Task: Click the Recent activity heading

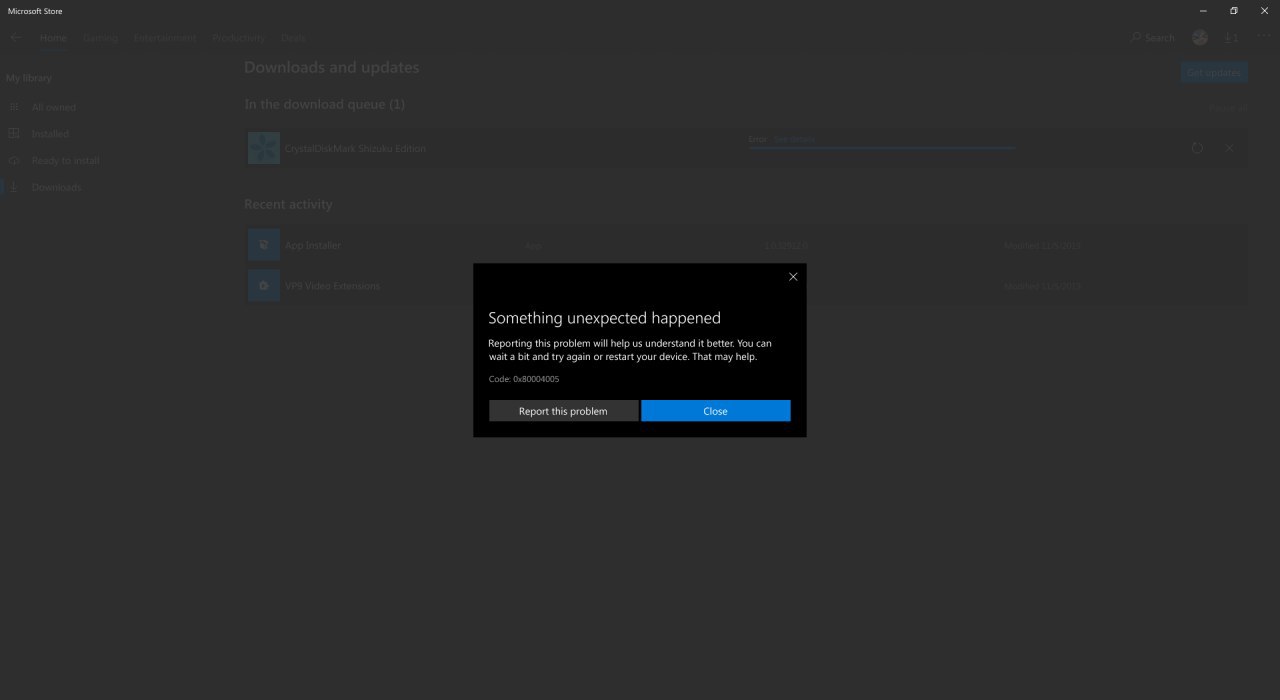Action: 288,204
